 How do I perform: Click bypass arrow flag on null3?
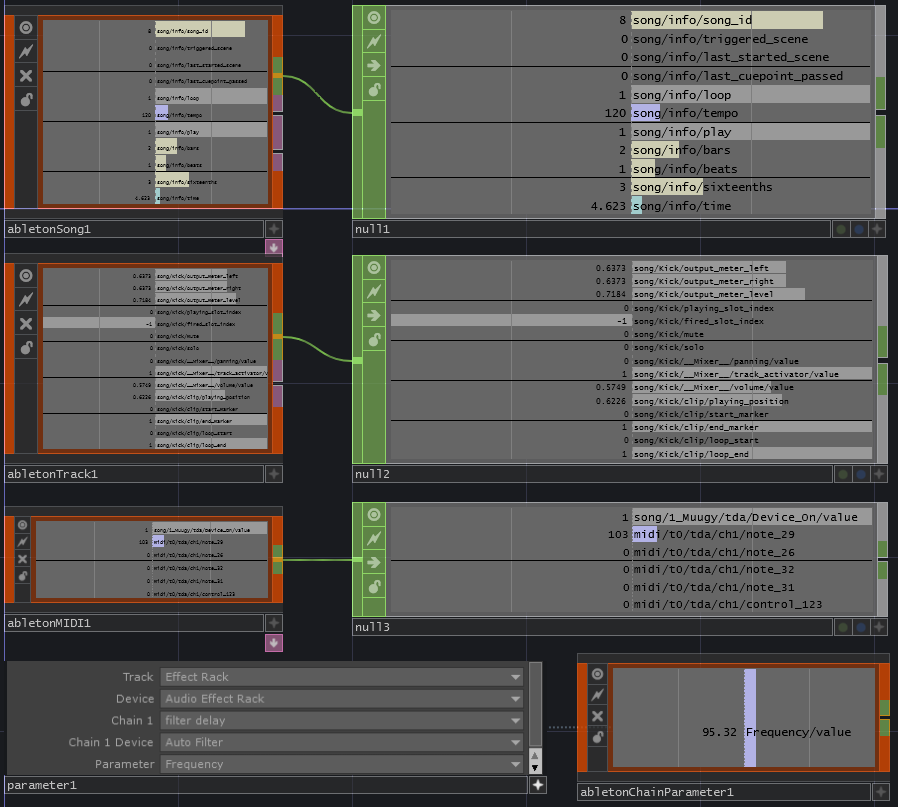374,563
